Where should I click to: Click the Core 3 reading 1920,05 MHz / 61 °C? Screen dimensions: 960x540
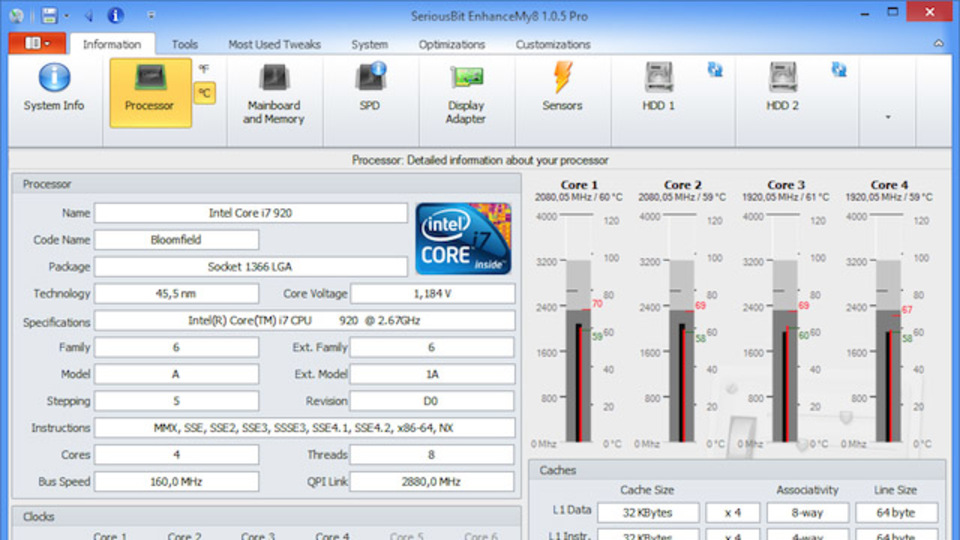786,197
